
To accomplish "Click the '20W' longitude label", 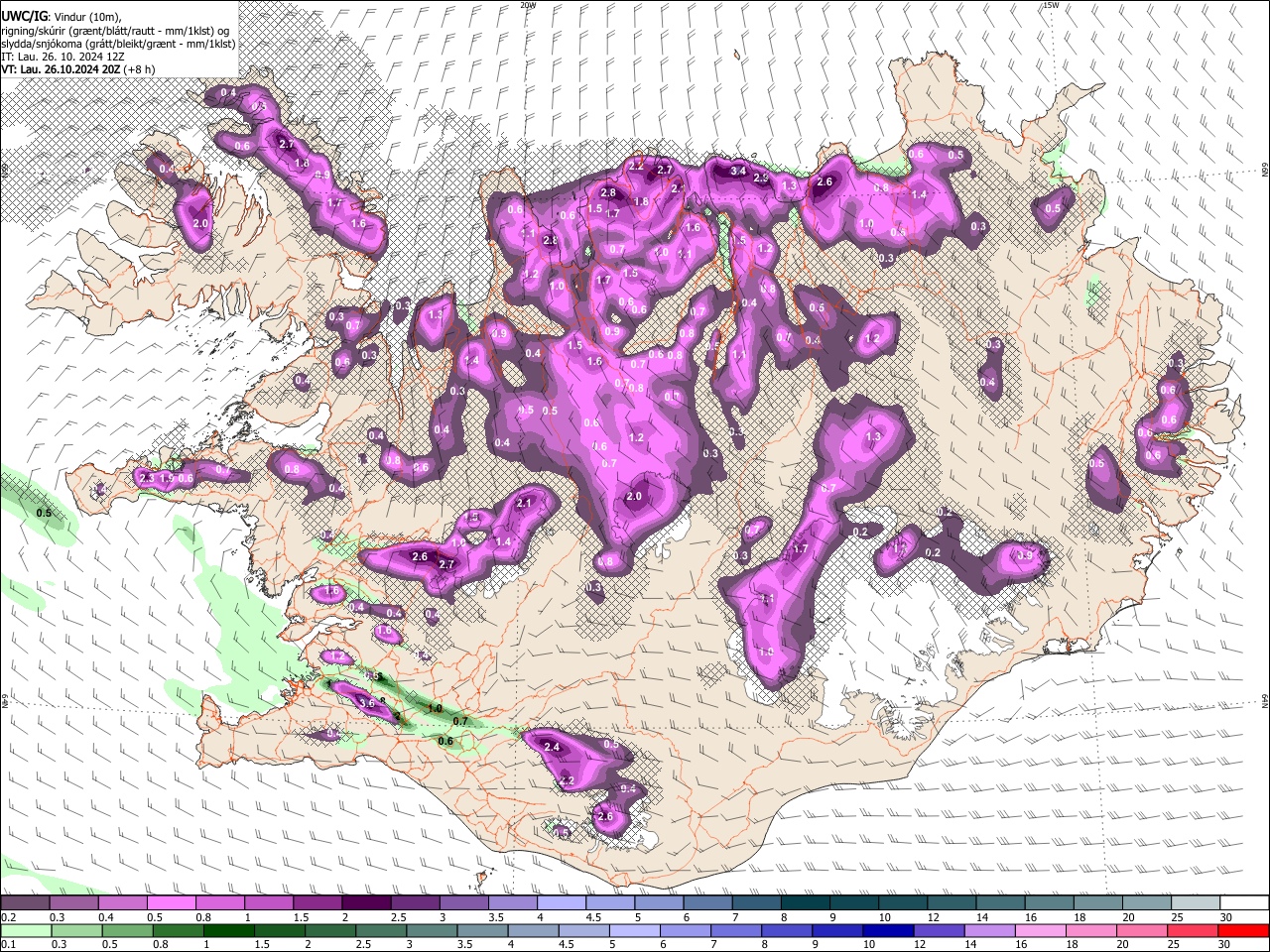I will (x=528, y=5).
